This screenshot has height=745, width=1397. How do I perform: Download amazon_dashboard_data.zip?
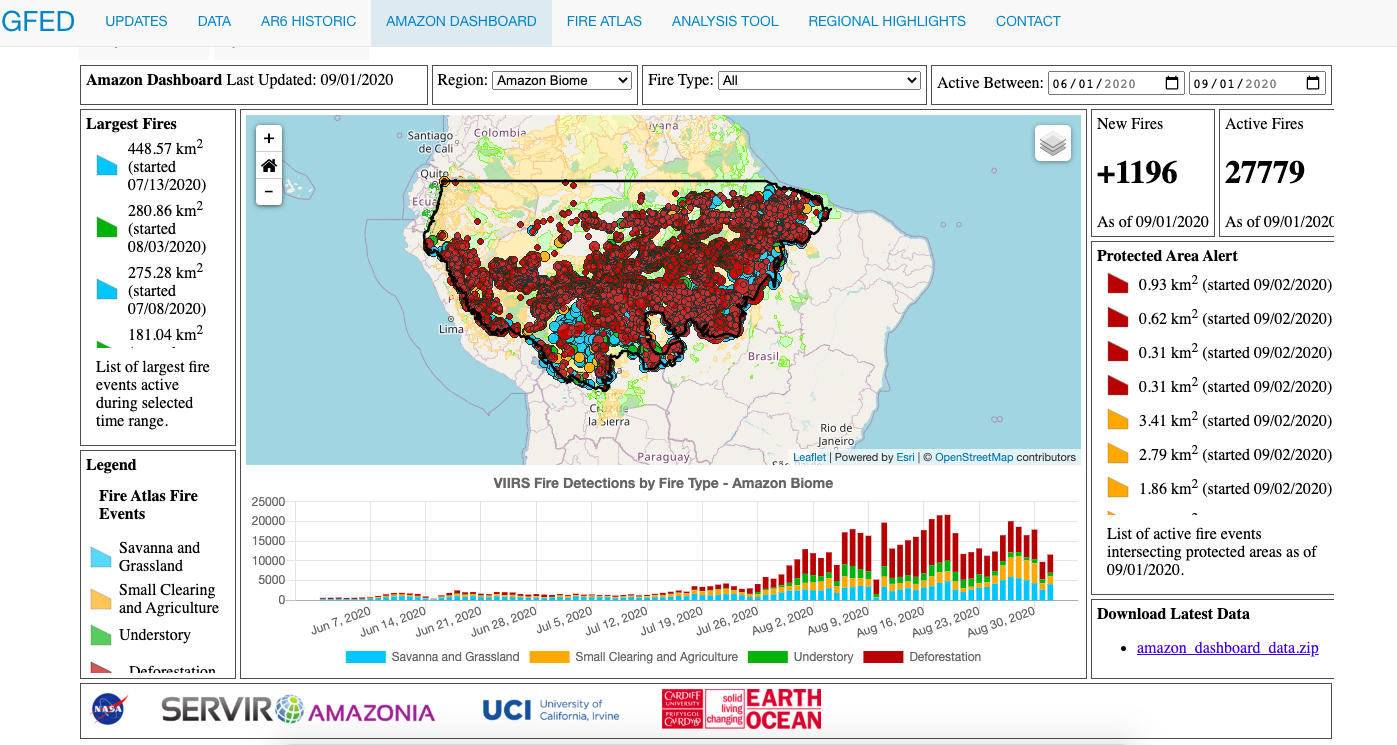point(1227,647)
